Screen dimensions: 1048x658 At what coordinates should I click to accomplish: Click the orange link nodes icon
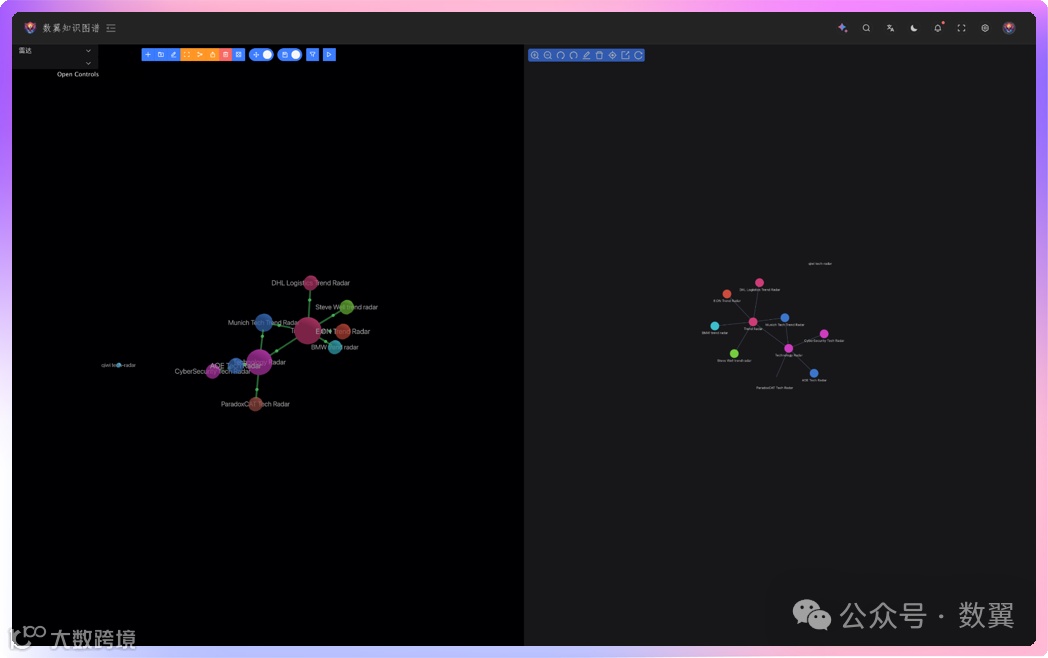pyautogui.click(x=200, y=55)
